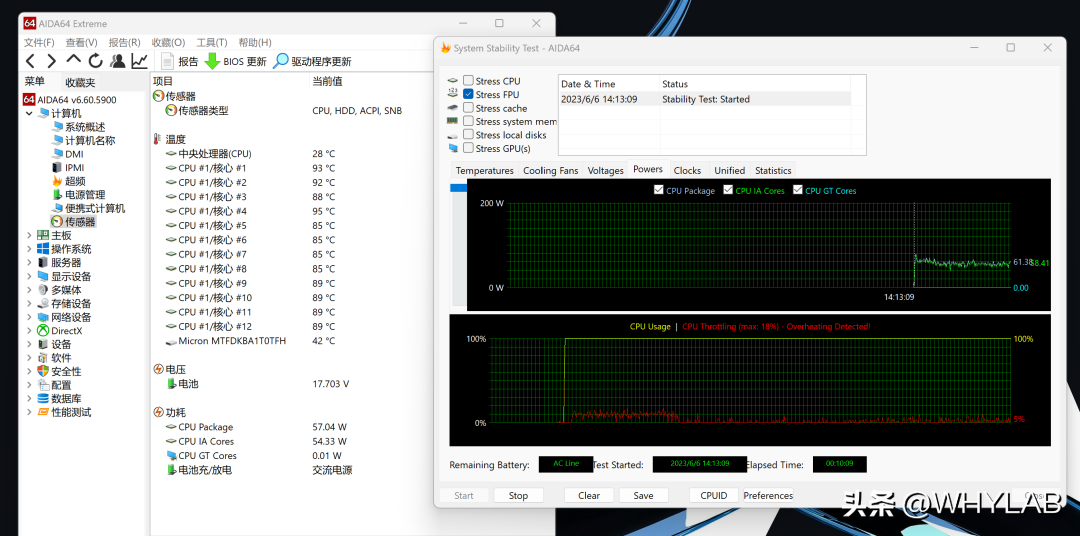This screenshot has height=536, width=1080.
Task: Switch to the Statistics tab
Action: (x=773, y=170)
